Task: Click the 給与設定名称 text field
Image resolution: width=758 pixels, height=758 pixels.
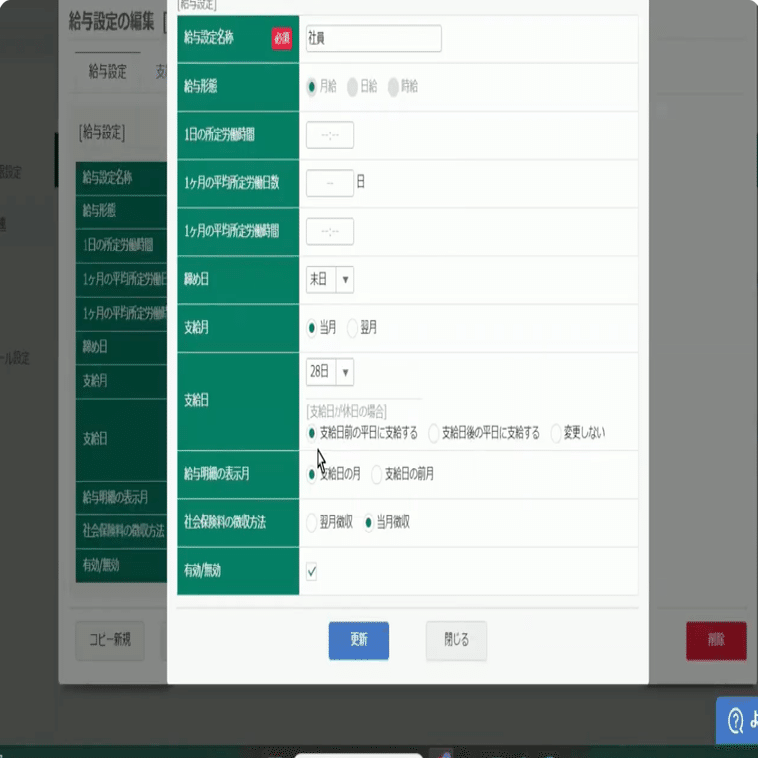Action: tap(373, 38)
